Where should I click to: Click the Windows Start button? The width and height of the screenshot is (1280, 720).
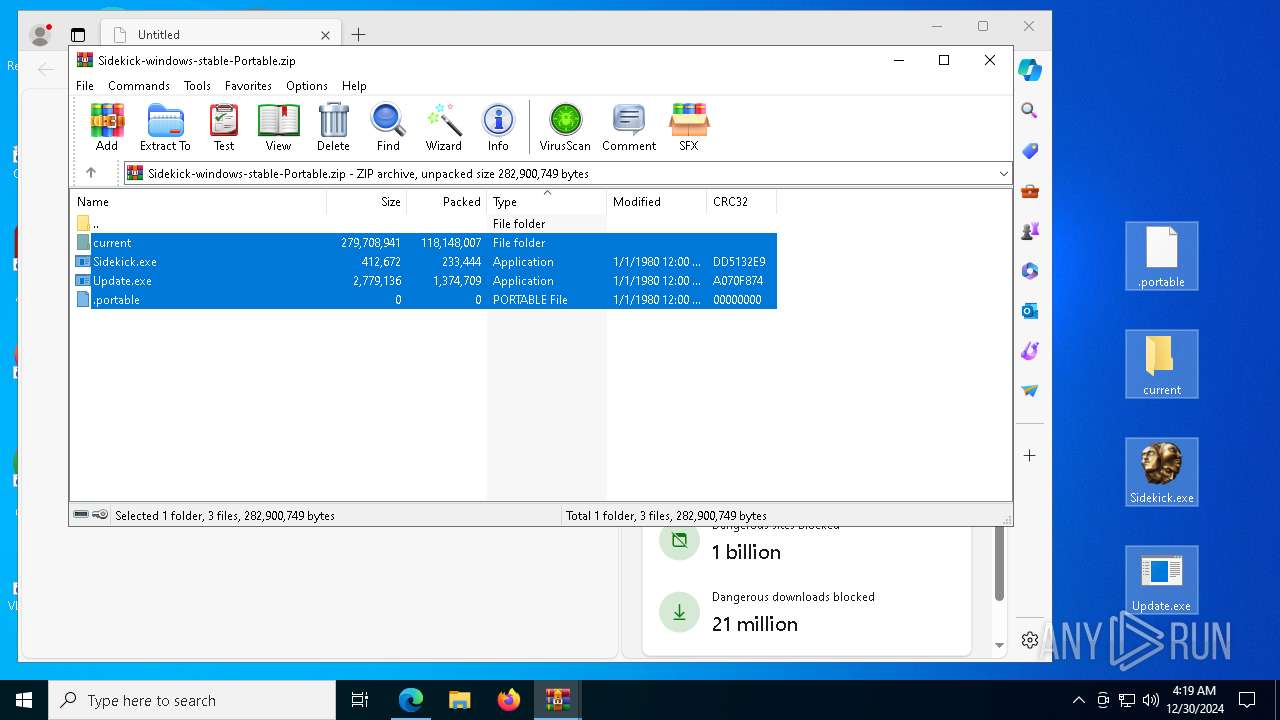tap(24, 700)
